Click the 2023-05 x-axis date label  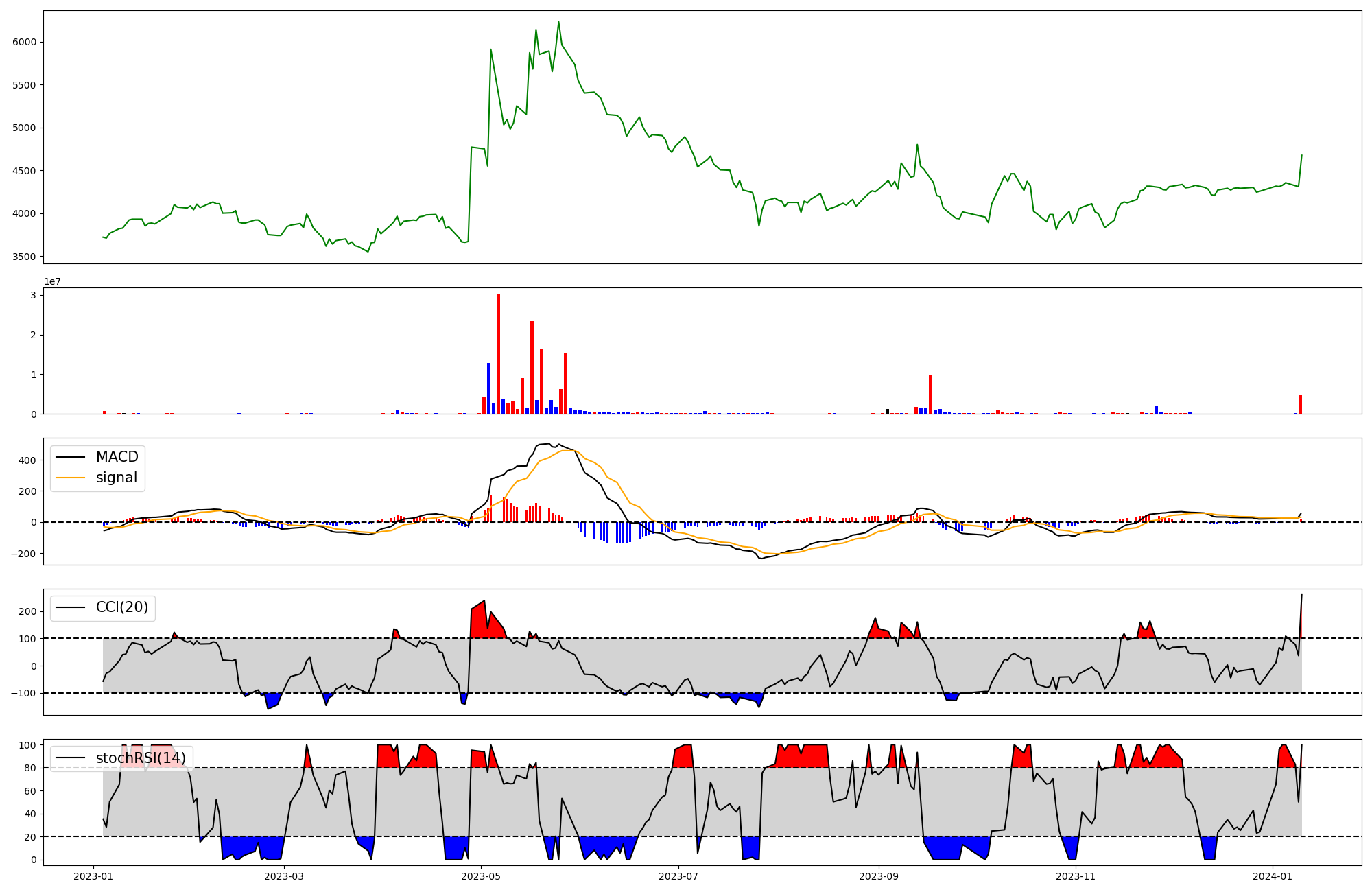[x=481, y=876]
